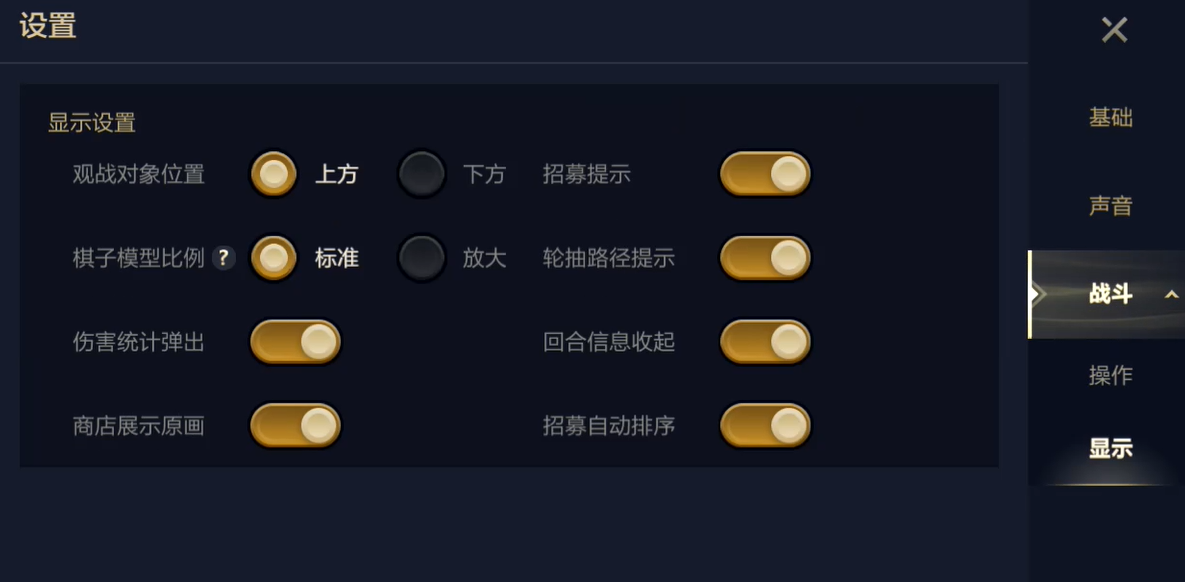This screenshot has width=1185, height=582.
Task: Close the settings panel with the X icon
Action: pyautogui.click(x=1114, y=30)
